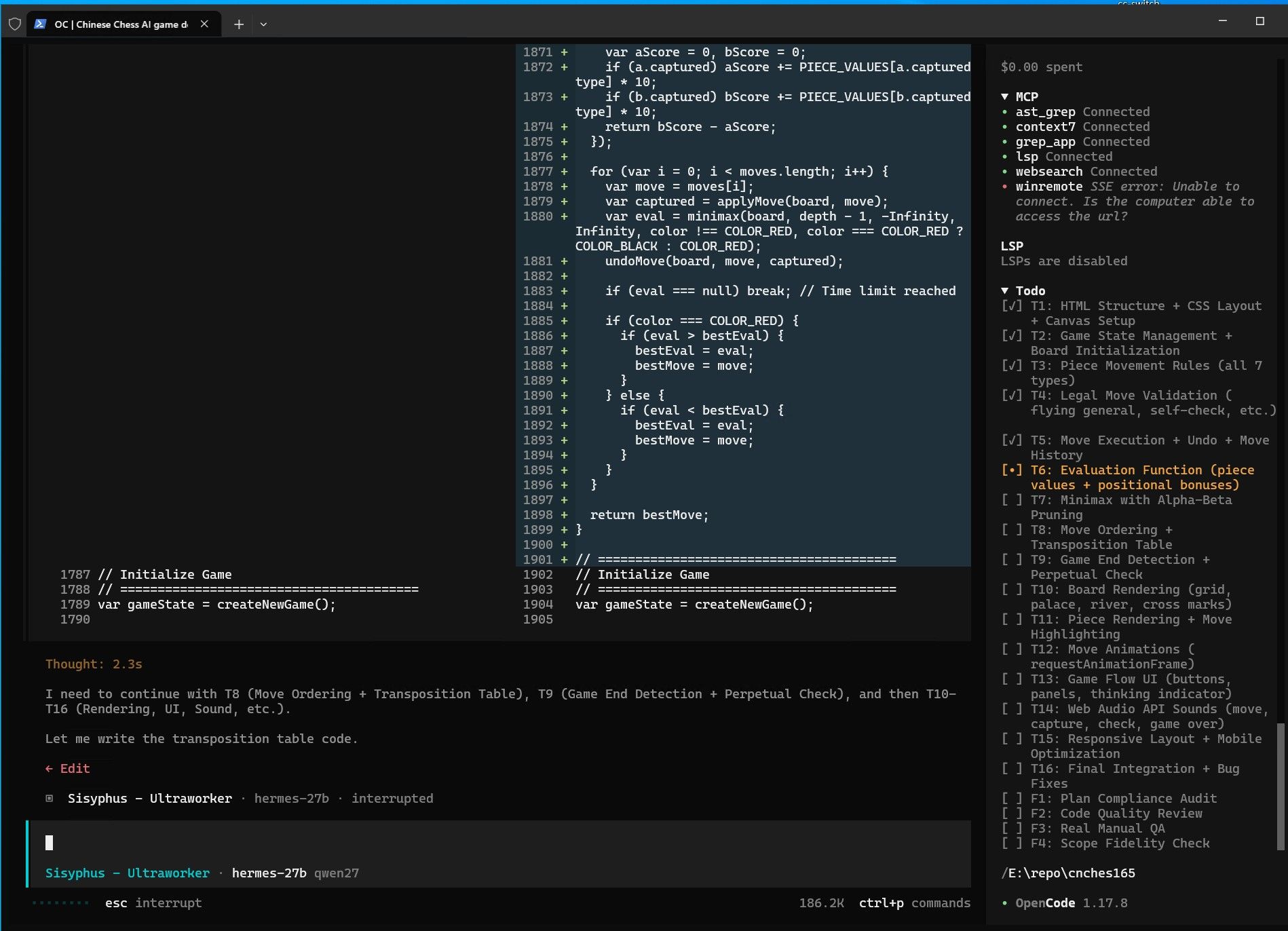Screen dimensions: 1288x931
Task: Toggle checkbox for T9: Game End Detection
Action: [x=1012, y=560]
